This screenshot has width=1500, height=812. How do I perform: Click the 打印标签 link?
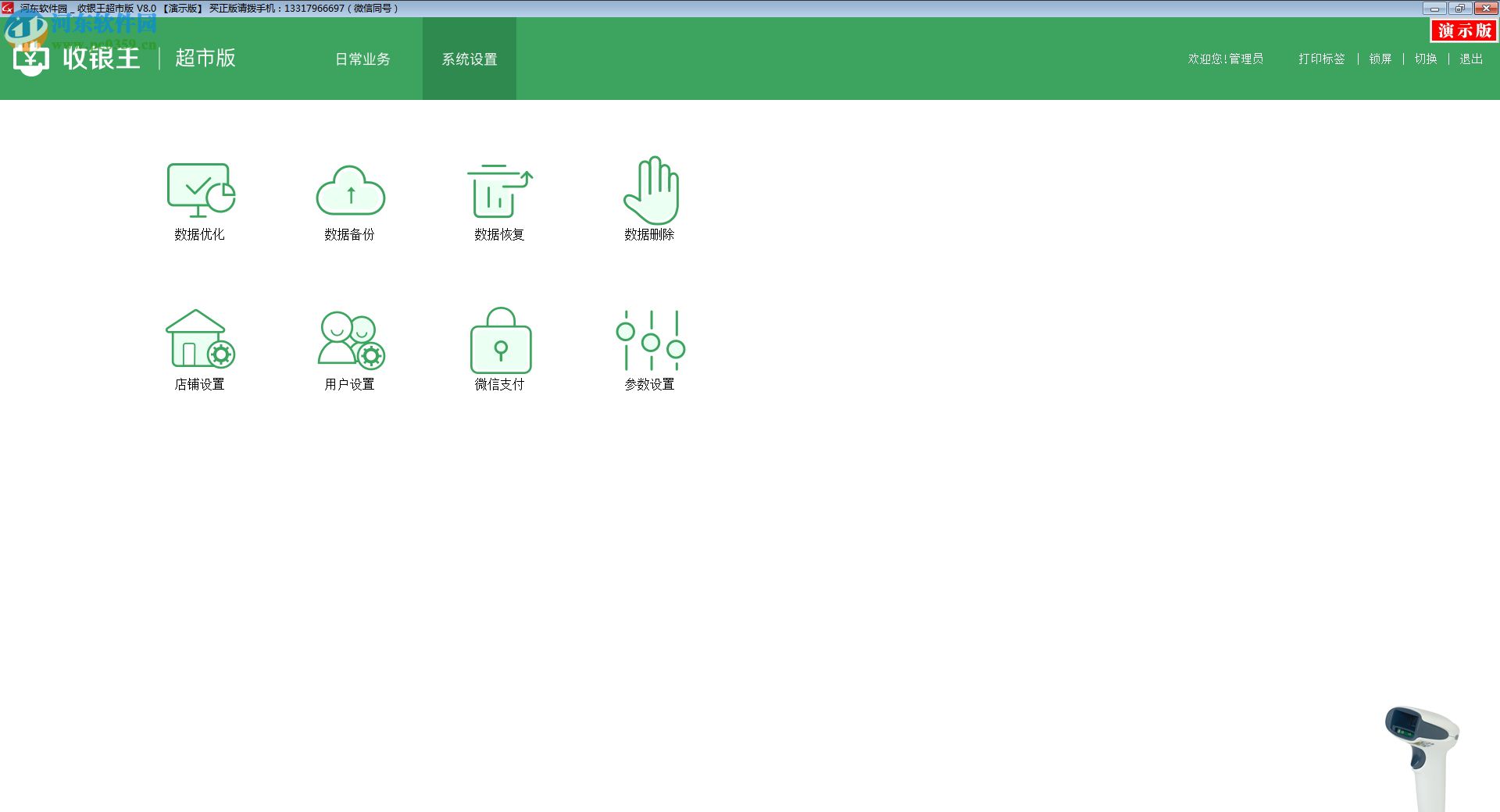click(x=1321, y=59)
